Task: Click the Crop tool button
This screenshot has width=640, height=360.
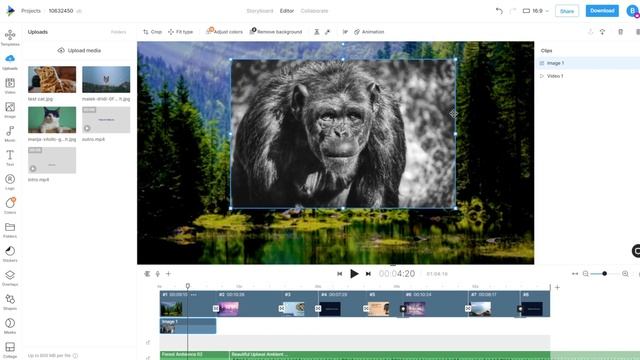Action: point(152,32)
